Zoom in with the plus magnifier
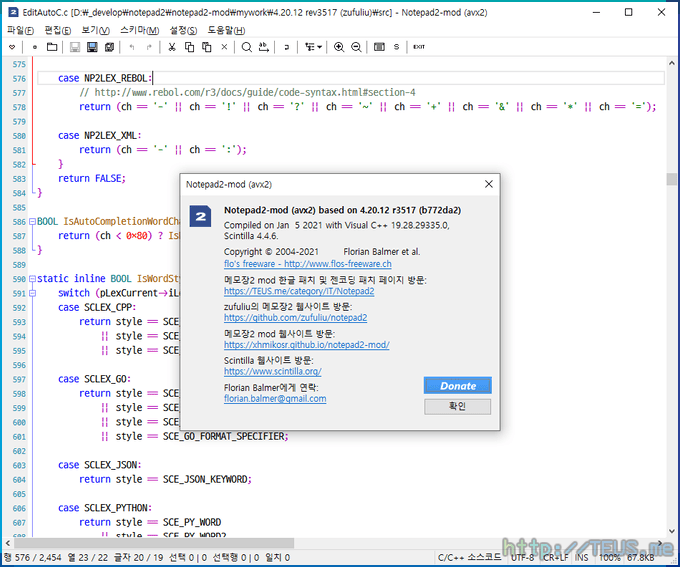 (339, 47)
